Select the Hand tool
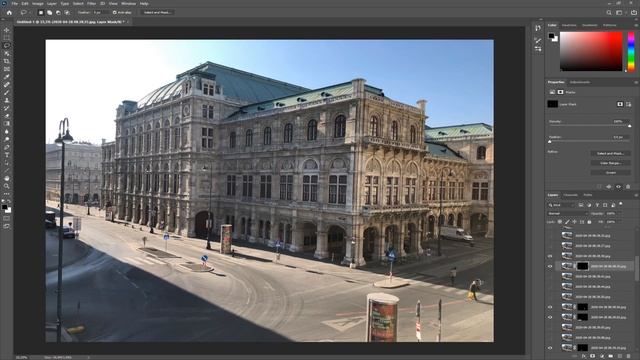The width and height of the screenshot is (640, 360). tap(7, 178)
